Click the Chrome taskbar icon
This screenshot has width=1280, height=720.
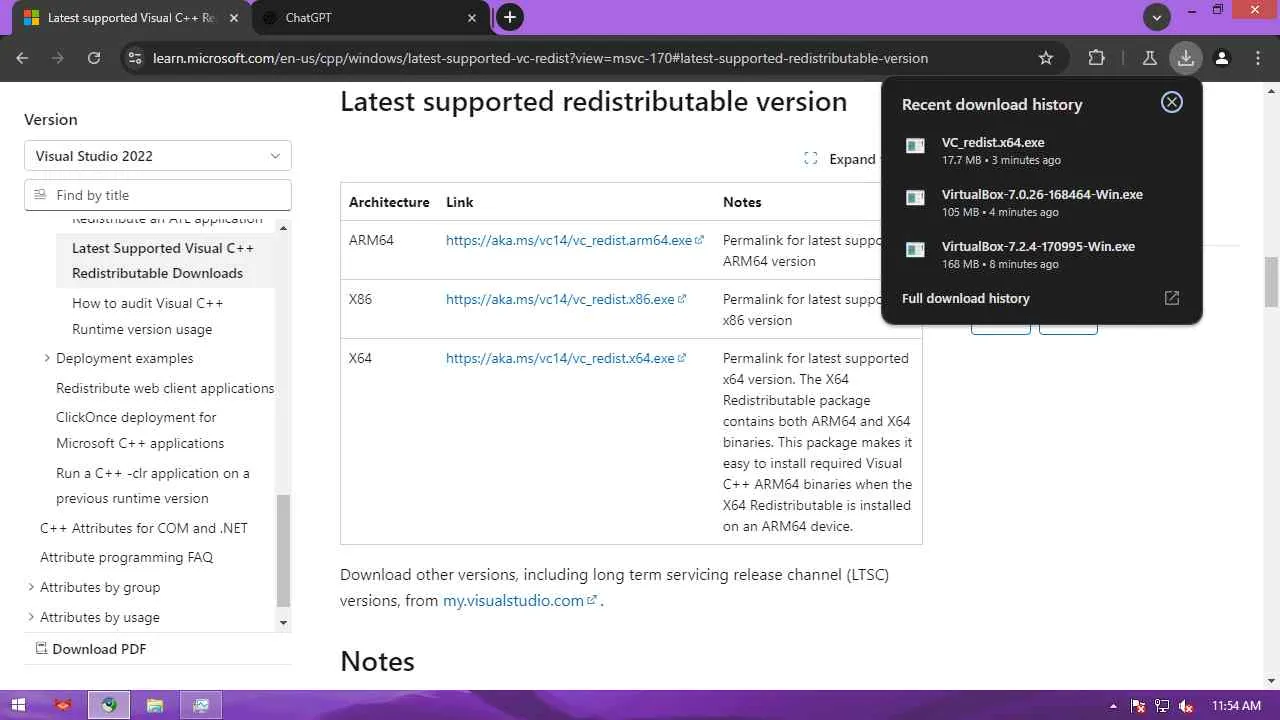point(109,705)
